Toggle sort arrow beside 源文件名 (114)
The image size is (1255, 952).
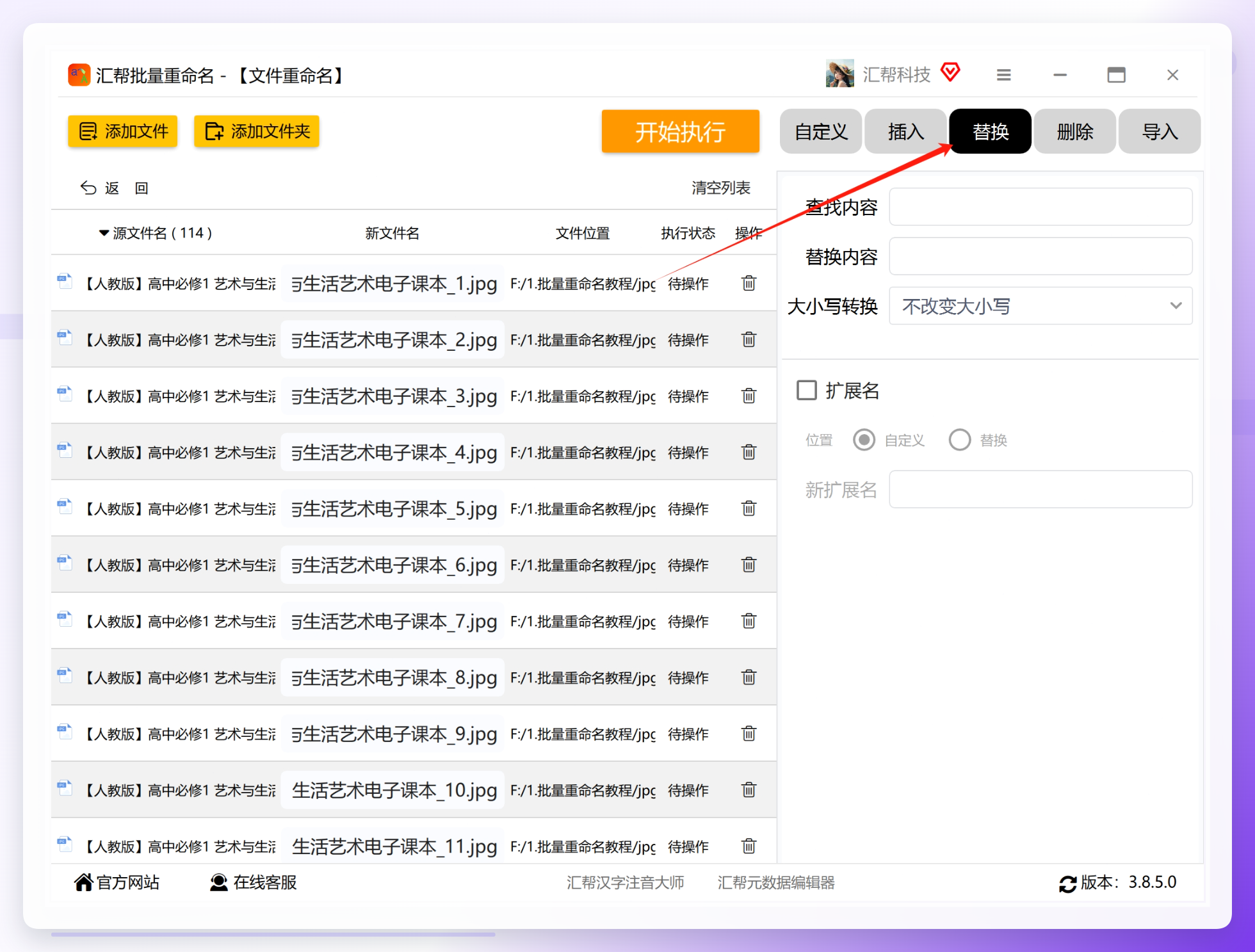pyautogui.click(x=104, y=233)
